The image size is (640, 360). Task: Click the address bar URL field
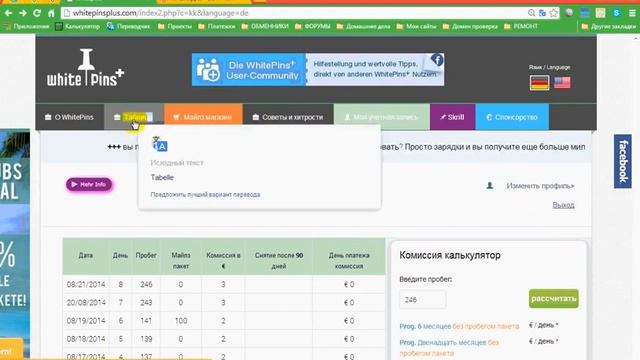pos(294,13)
